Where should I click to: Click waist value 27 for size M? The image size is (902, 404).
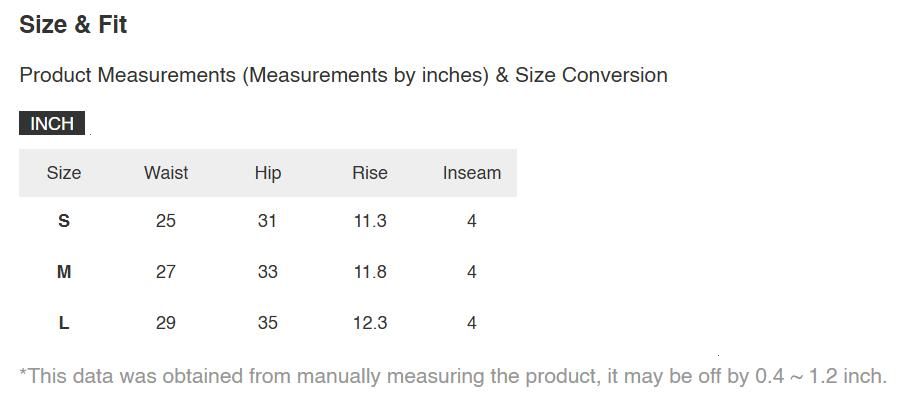(x=166, y=272)
